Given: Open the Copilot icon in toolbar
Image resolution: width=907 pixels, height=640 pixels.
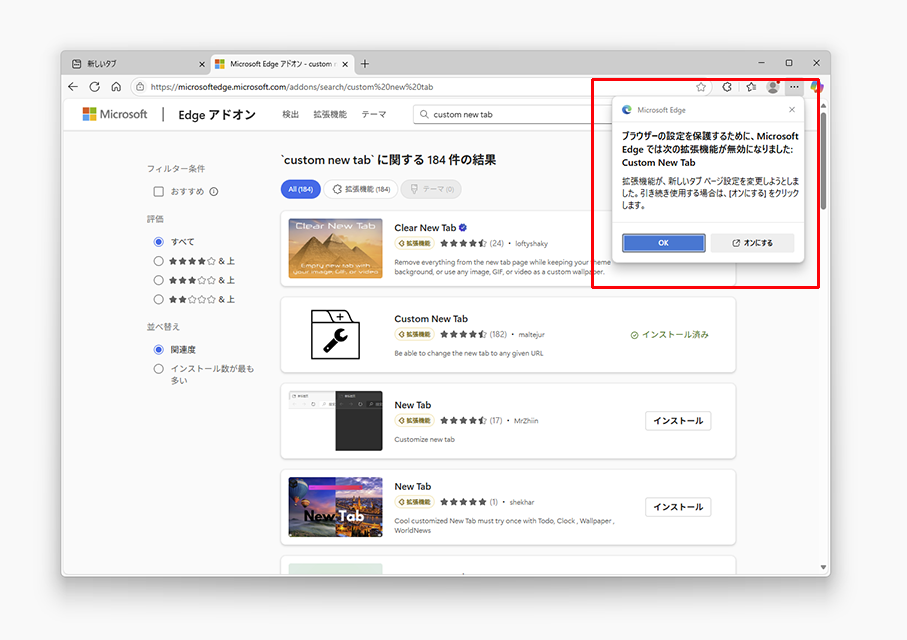Looking at the screenshot, I should click(816, 87).
